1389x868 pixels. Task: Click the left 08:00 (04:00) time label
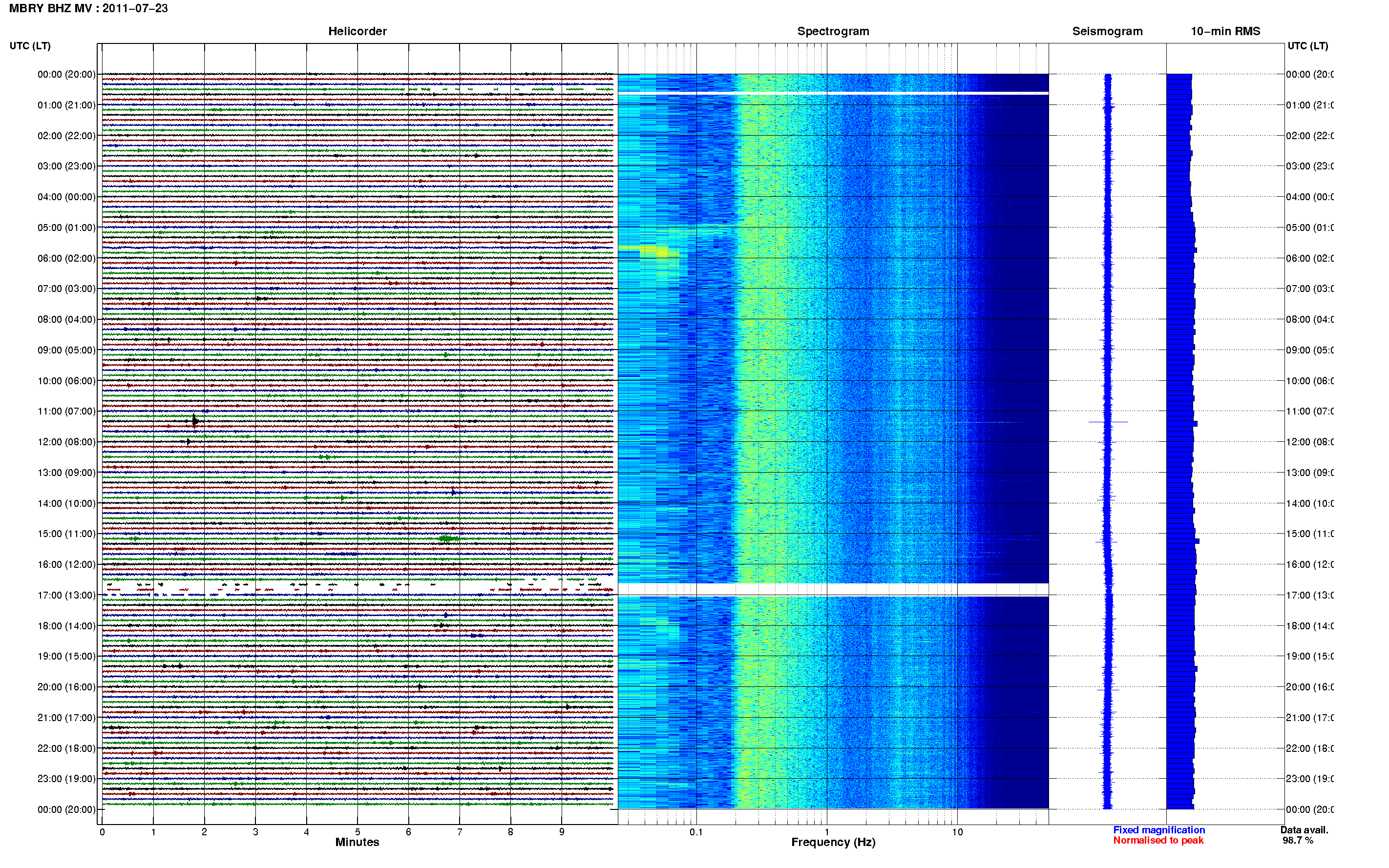pos(66,319)
